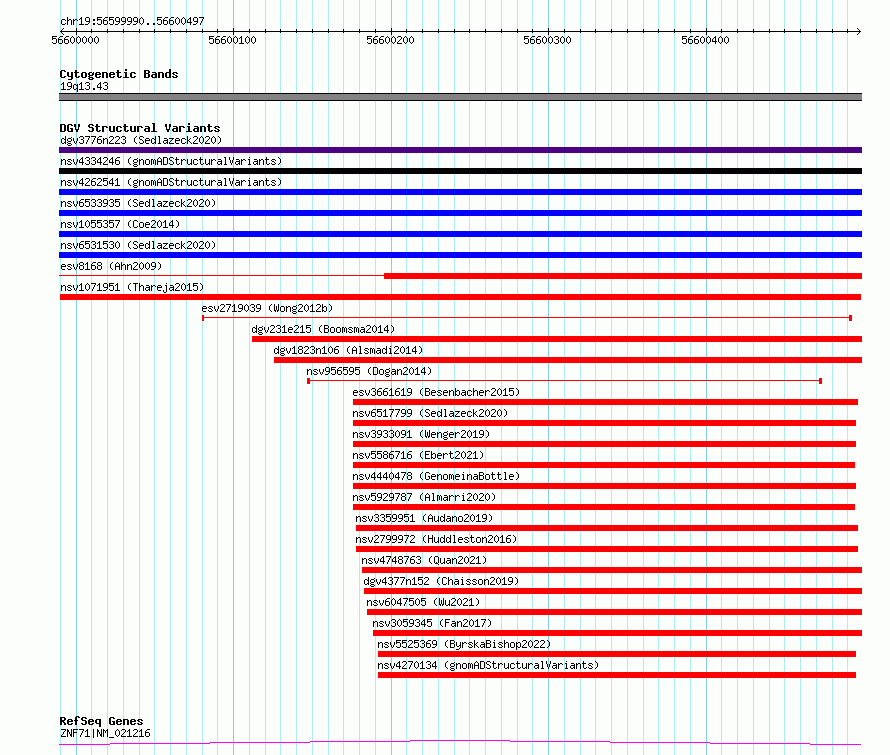
Task: Click the nsv6531530 (Sedlazeck2020) label
Action: (x=138, y=245)
